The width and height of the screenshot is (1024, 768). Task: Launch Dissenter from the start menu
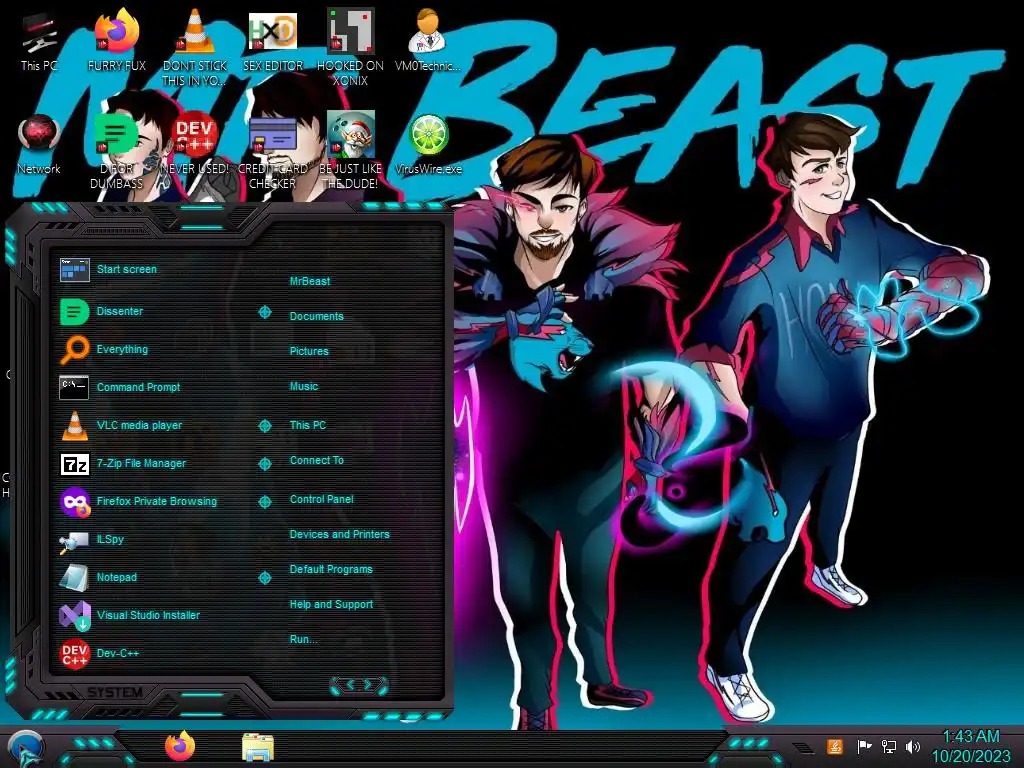(x=120, y=312)
